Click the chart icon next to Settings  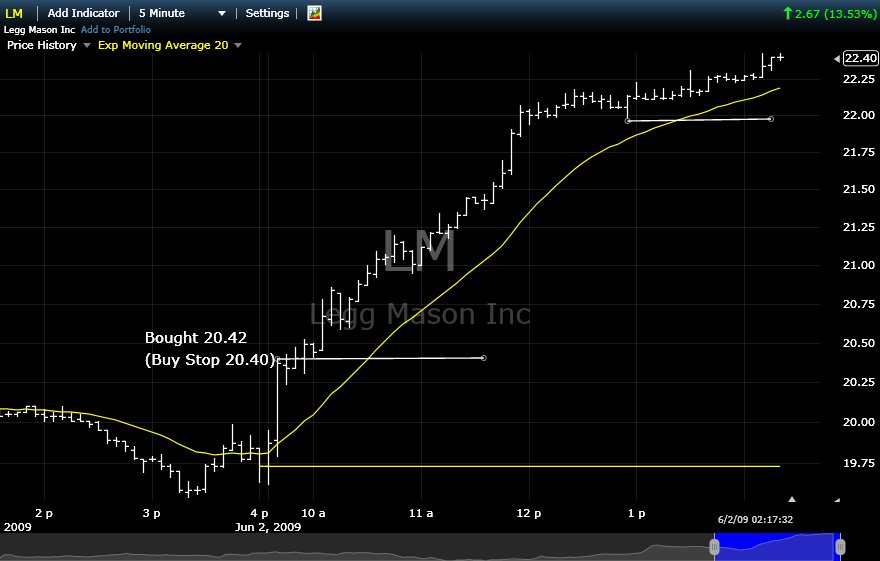(x=314, y=13)
